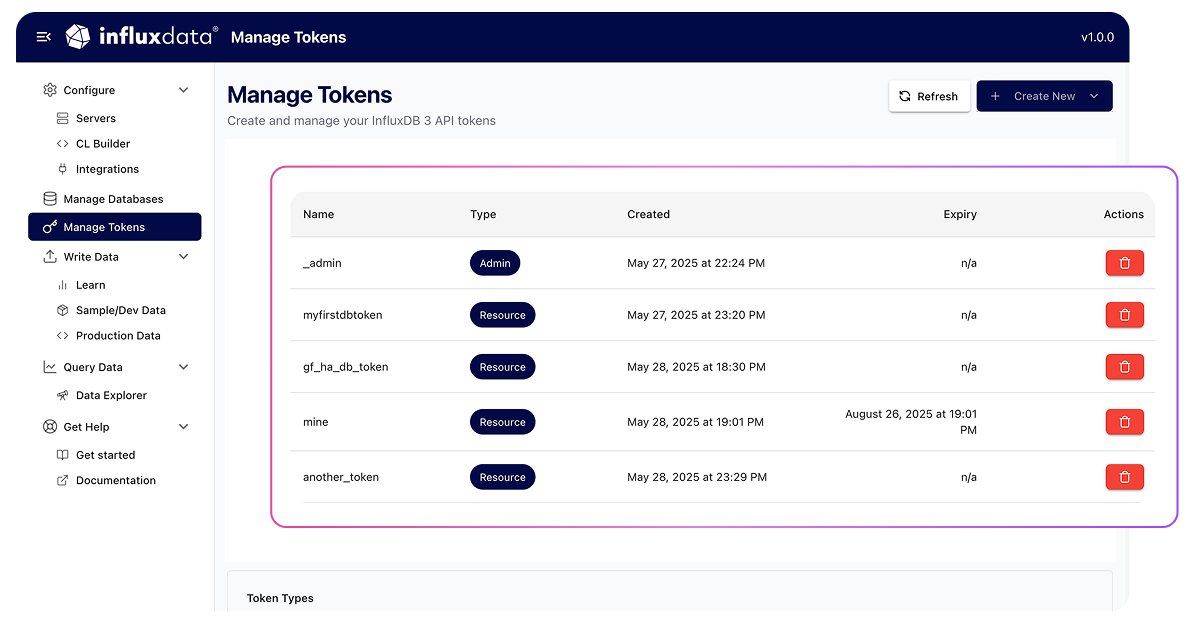Open Production Data page
Image resolution: width=1194 pixels, height=644 pixels.
[118, 336]
